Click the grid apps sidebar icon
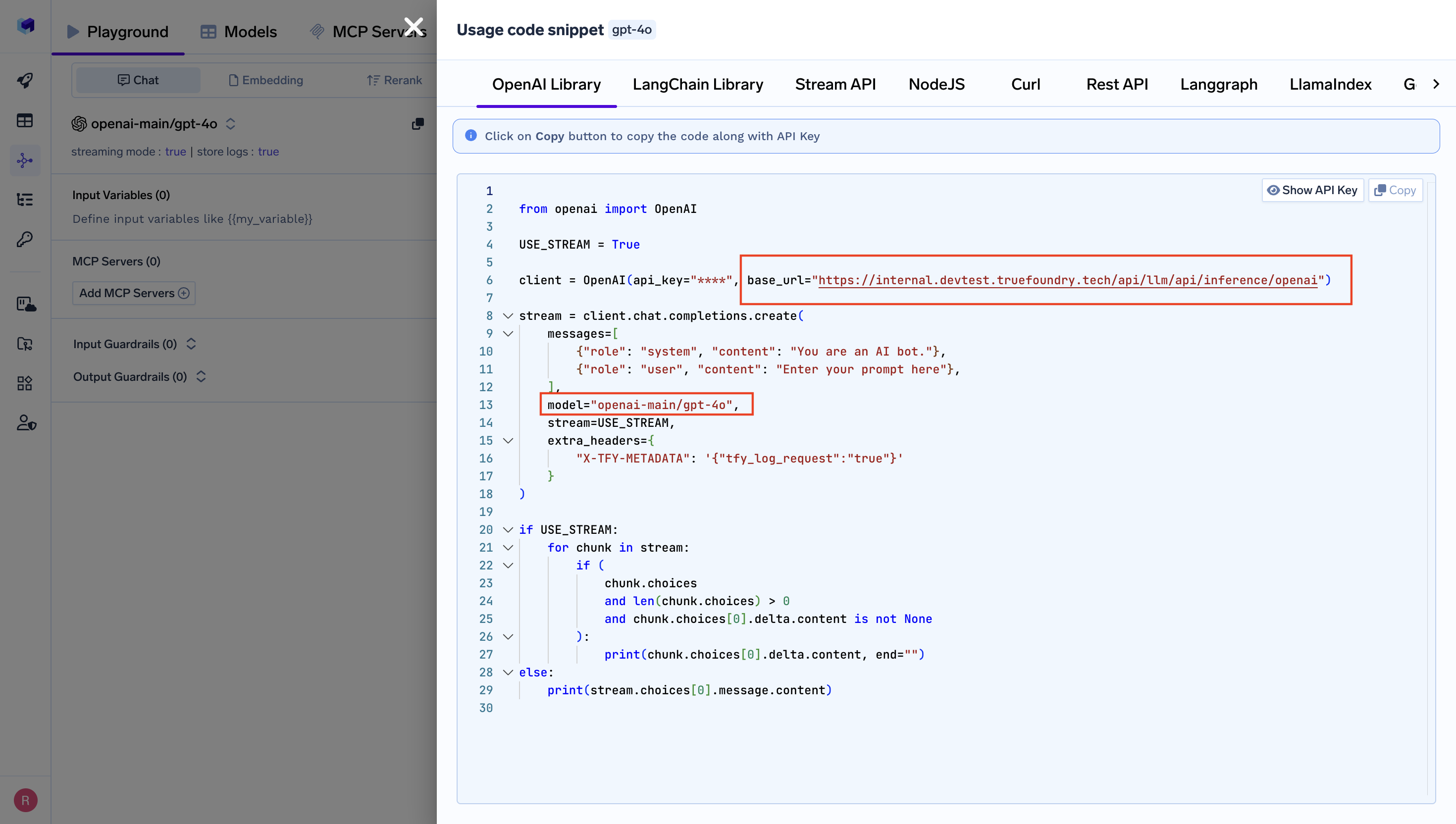 [25, 383]
